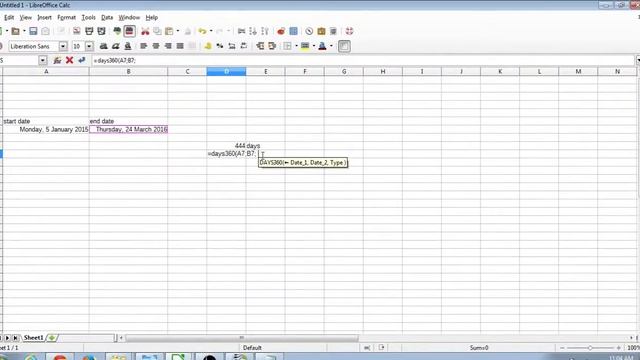Align cell text left
This screenshot has width=640, height=360.
(143, 46)
